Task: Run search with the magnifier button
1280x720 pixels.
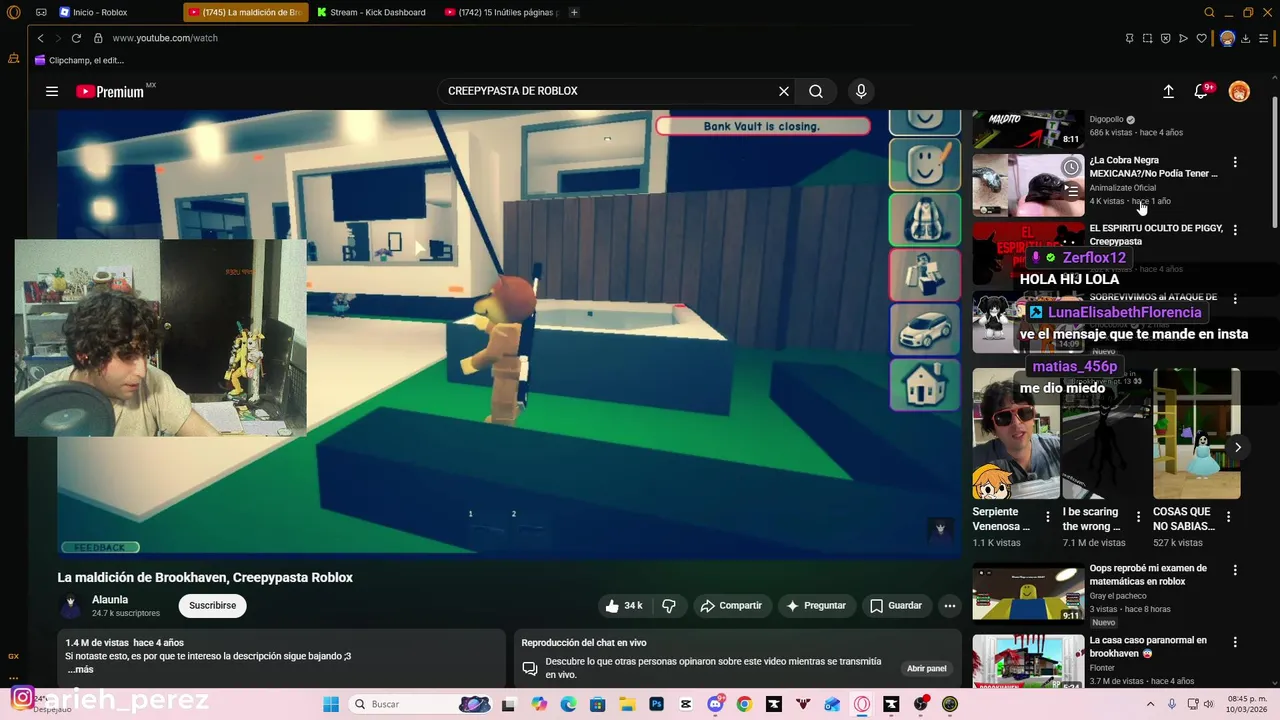Action: (x=816, y=91)
